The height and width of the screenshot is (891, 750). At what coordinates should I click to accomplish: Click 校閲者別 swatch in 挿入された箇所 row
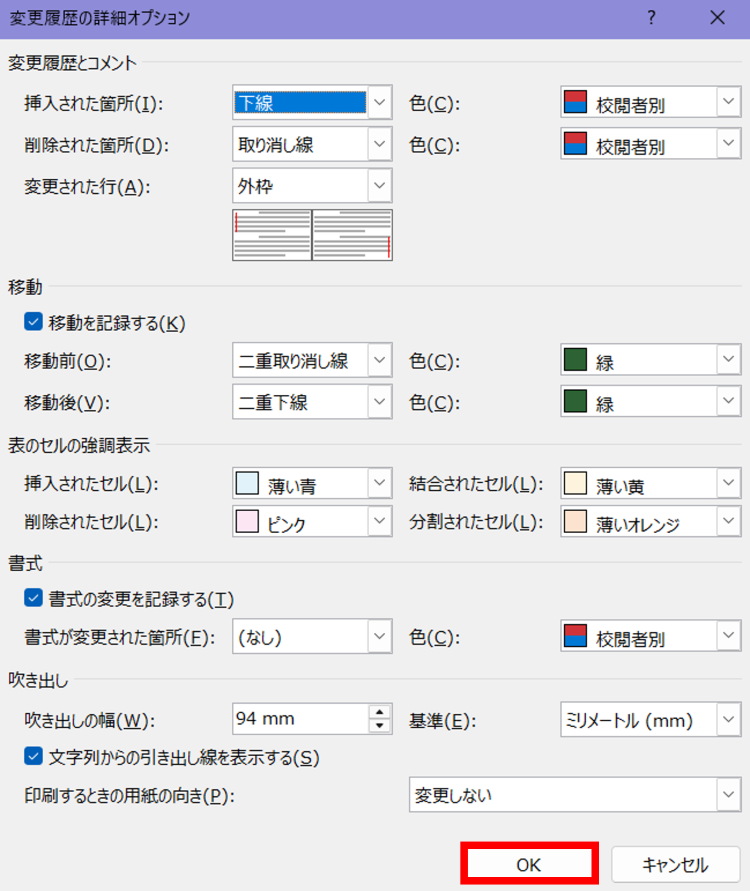(576, 102)
